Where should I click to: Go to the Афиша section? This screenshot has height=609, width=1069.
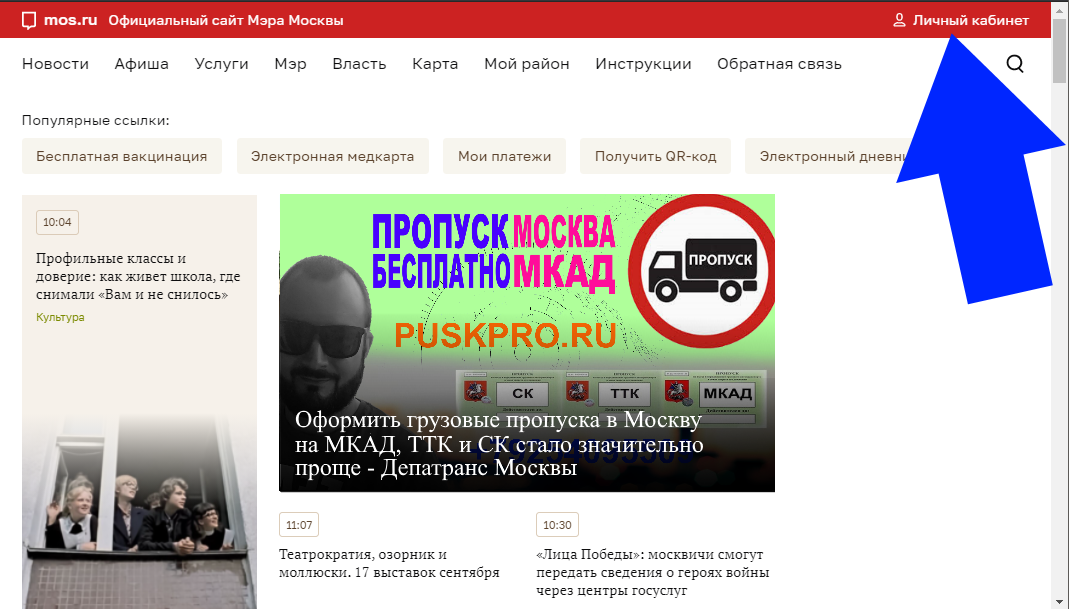(x=142, y=63)
